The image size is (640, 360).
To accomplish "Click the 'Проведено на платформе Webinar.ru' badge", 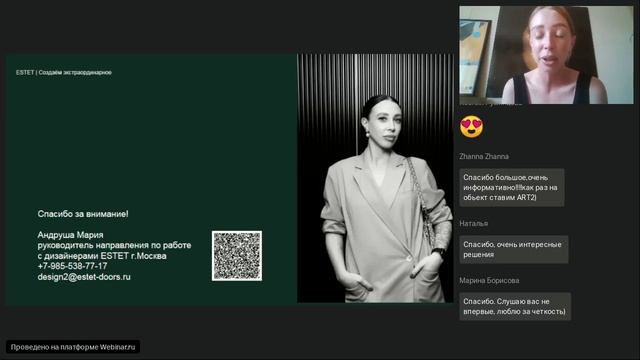I will point(73,347).
